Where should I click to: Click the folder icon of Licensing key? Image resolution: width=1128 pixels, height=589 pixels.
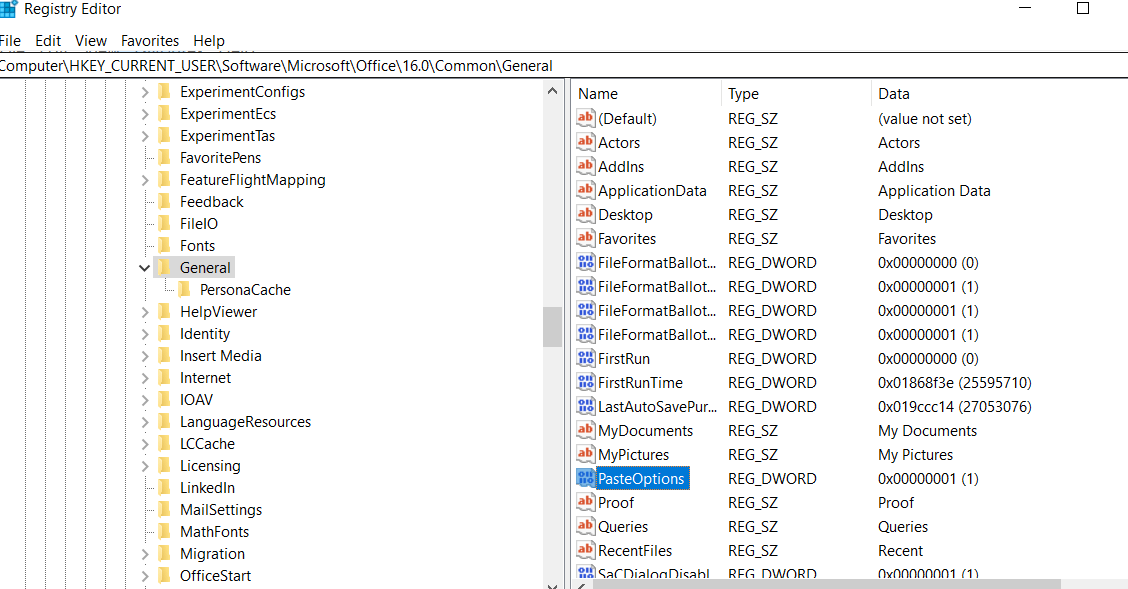(x=165, y=465)
